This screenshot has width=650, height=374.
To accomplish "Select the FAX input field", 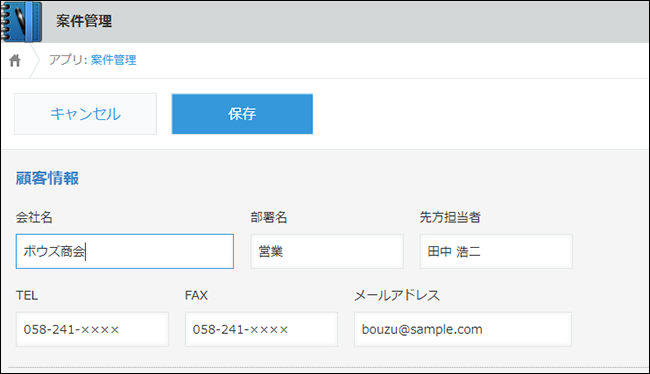I will tap(261, 329).
